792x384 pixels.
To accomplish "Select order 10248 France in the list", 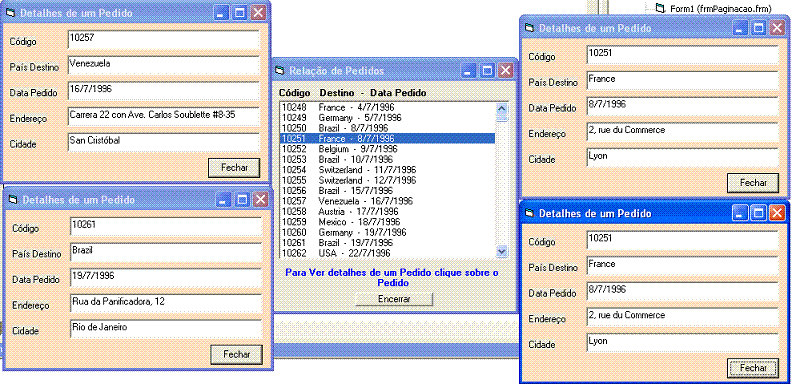I will (387, 107).
